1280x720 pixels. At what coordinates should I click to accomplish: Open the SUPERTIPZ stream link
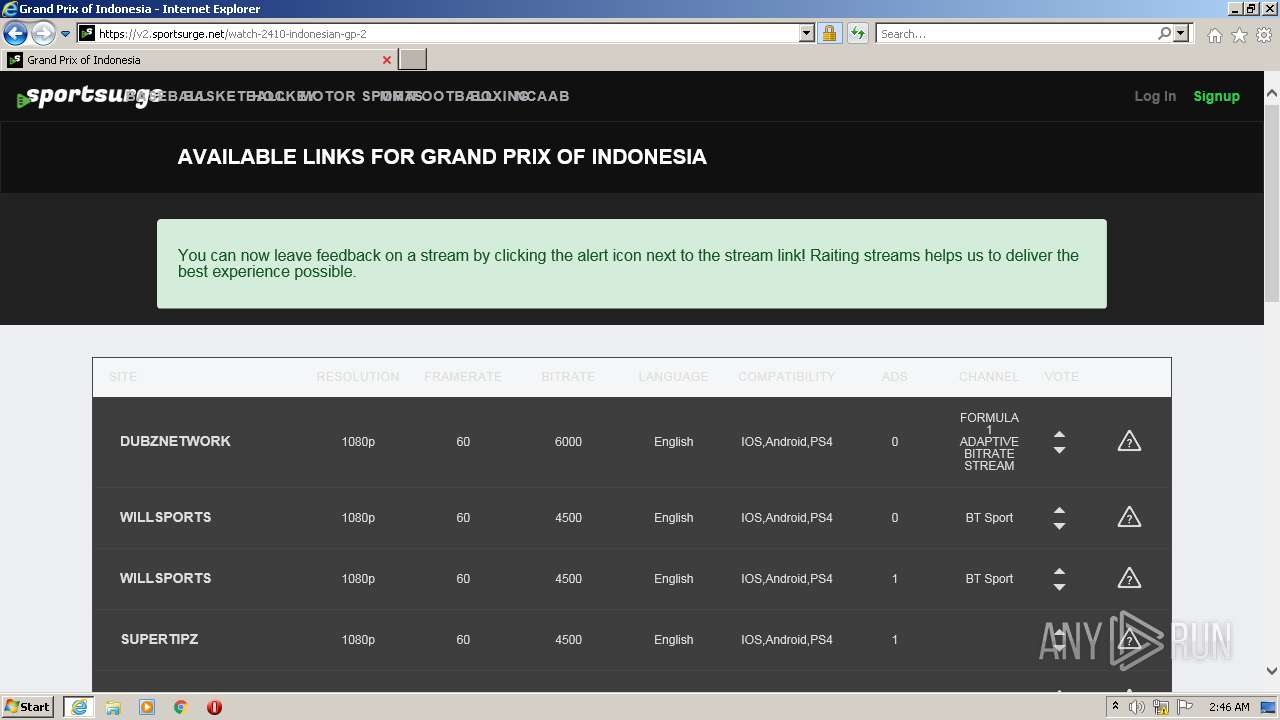159,639
